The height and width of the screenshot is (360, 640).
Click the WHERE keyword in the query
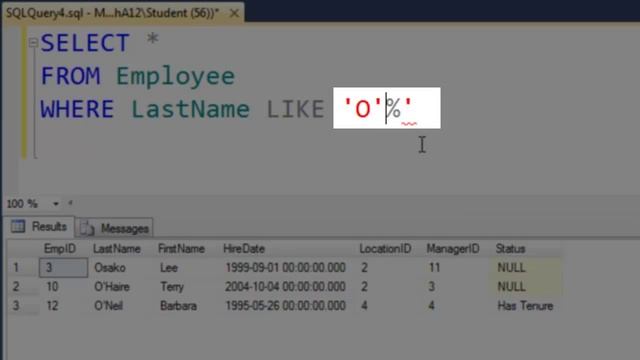77,109
